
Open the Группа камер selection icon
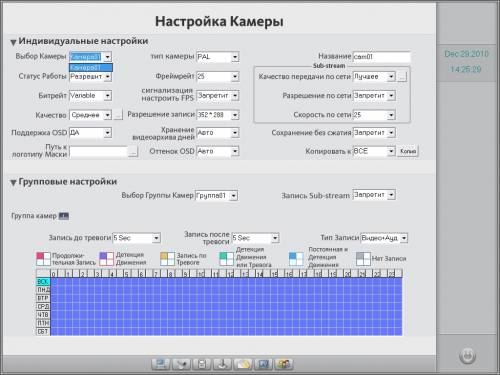pyautogui.click(x=64, y=216)
